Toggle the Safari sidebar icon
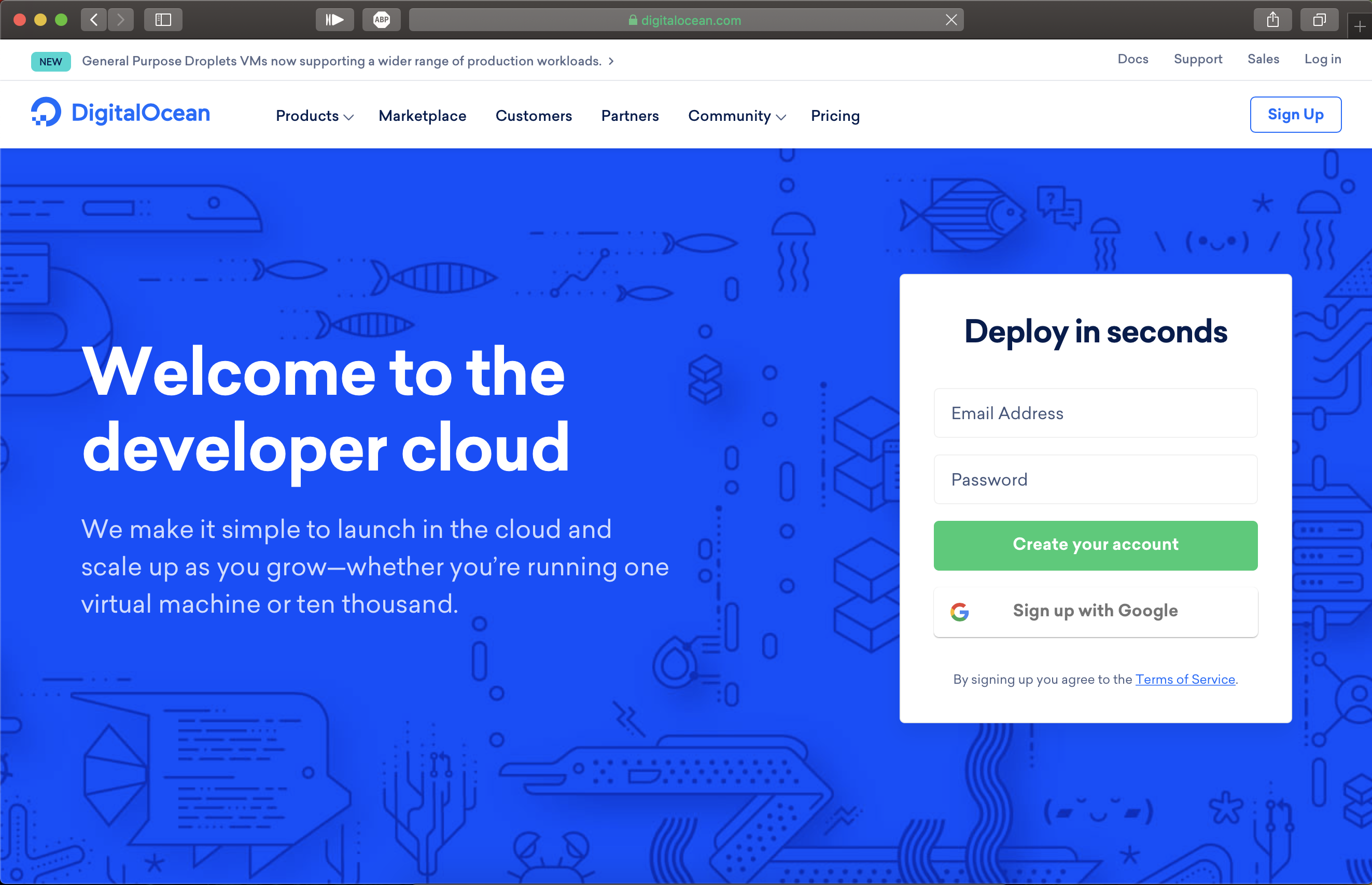 coord(163,20)
